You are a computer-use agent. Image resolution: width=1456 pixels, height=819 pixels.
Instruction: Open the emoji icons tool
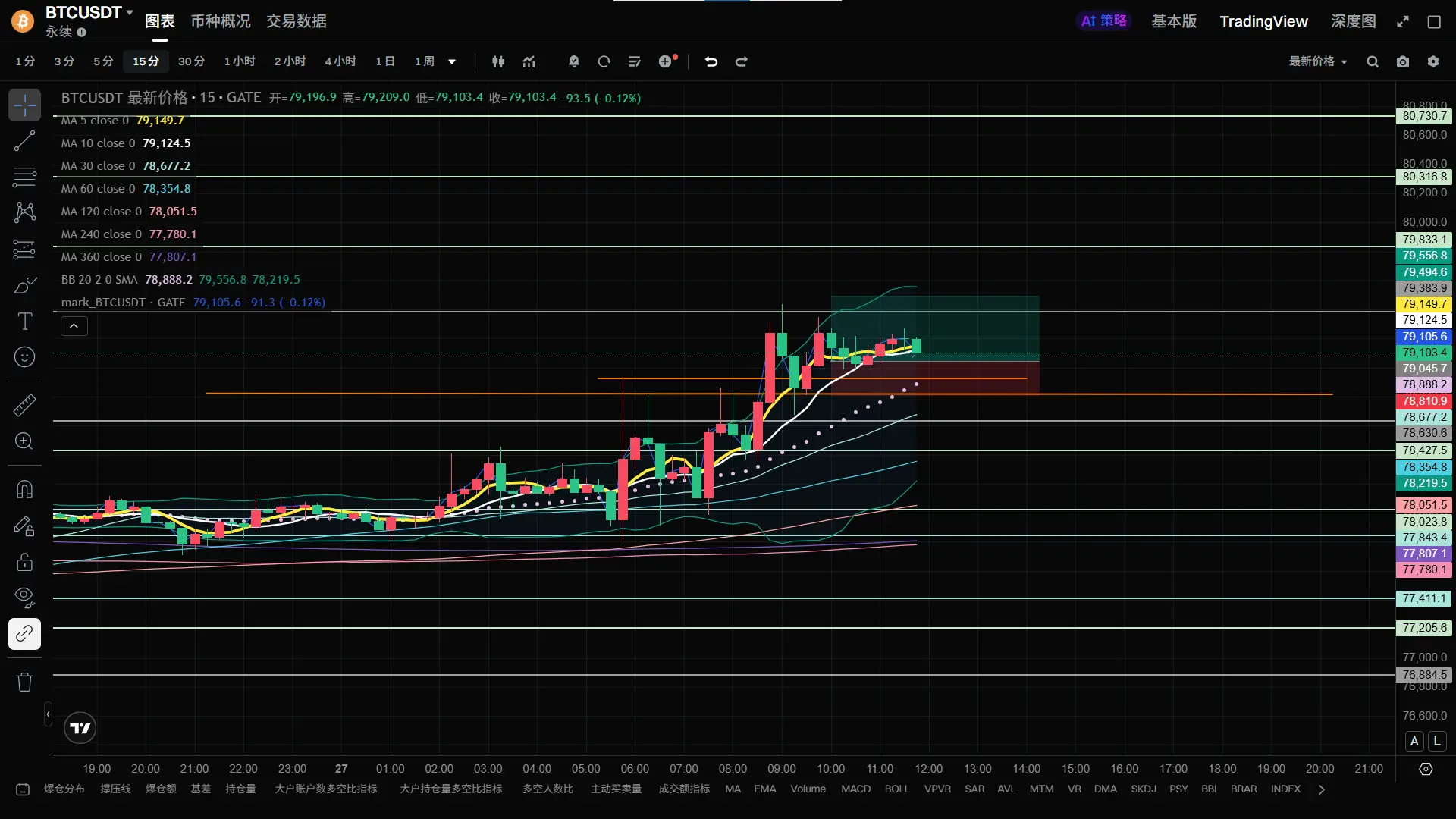(x=24, y=357)
